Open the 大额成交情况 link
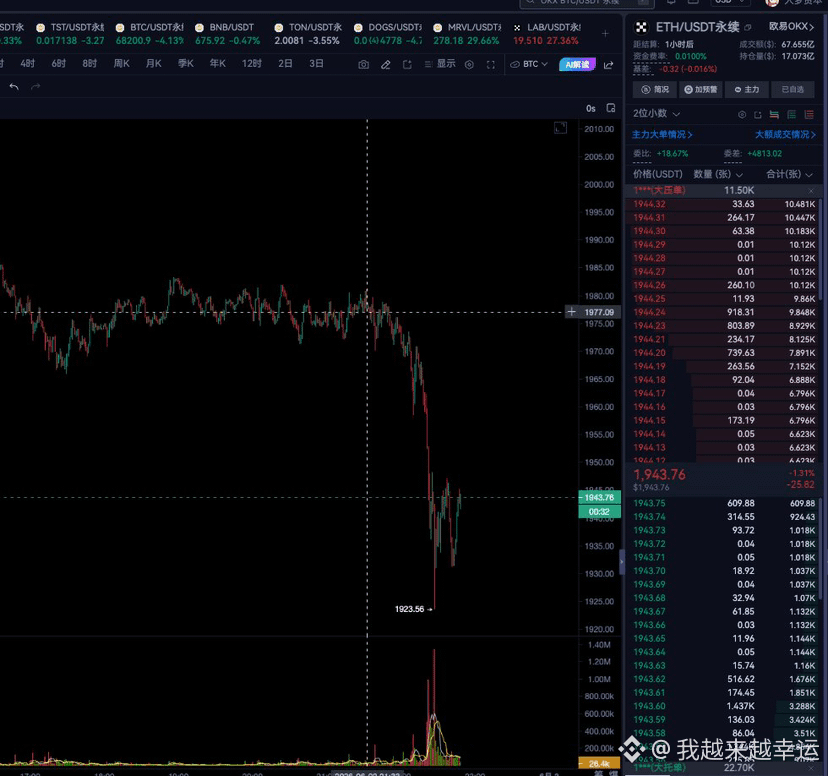Viewport: 828px width, 776px height. coord(785,135)
